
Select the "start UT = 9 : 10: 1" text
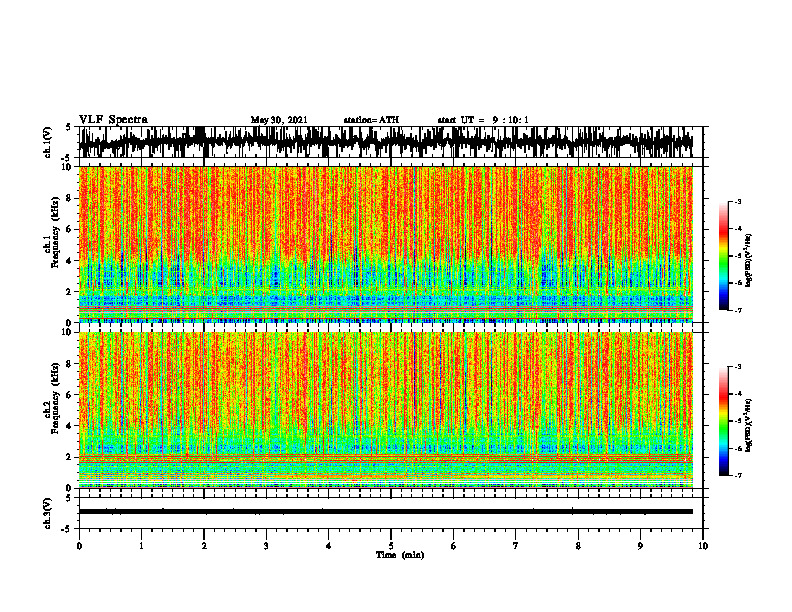point(483,120)
